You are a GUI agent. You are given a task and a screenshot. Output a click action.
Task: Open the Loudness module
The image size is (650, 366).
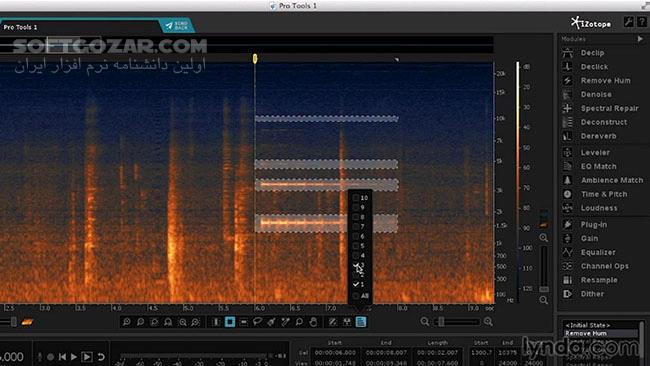[599, 208]
